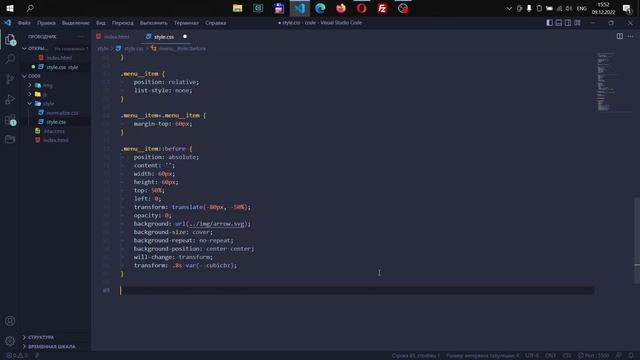Open the FileZilla taskbar icon
The height and width of the screenshot is (360, 640).
tap(382, 8)
